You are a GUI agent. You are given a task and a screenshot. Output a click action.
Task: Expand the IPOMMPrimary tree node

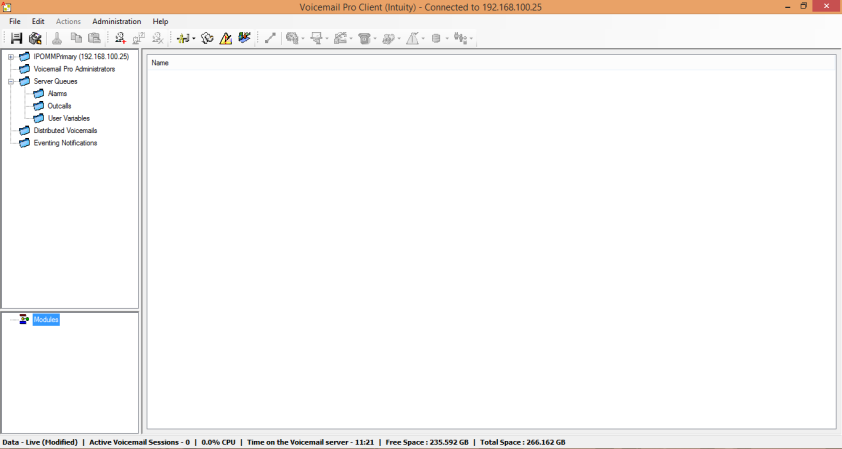(11, 56)
